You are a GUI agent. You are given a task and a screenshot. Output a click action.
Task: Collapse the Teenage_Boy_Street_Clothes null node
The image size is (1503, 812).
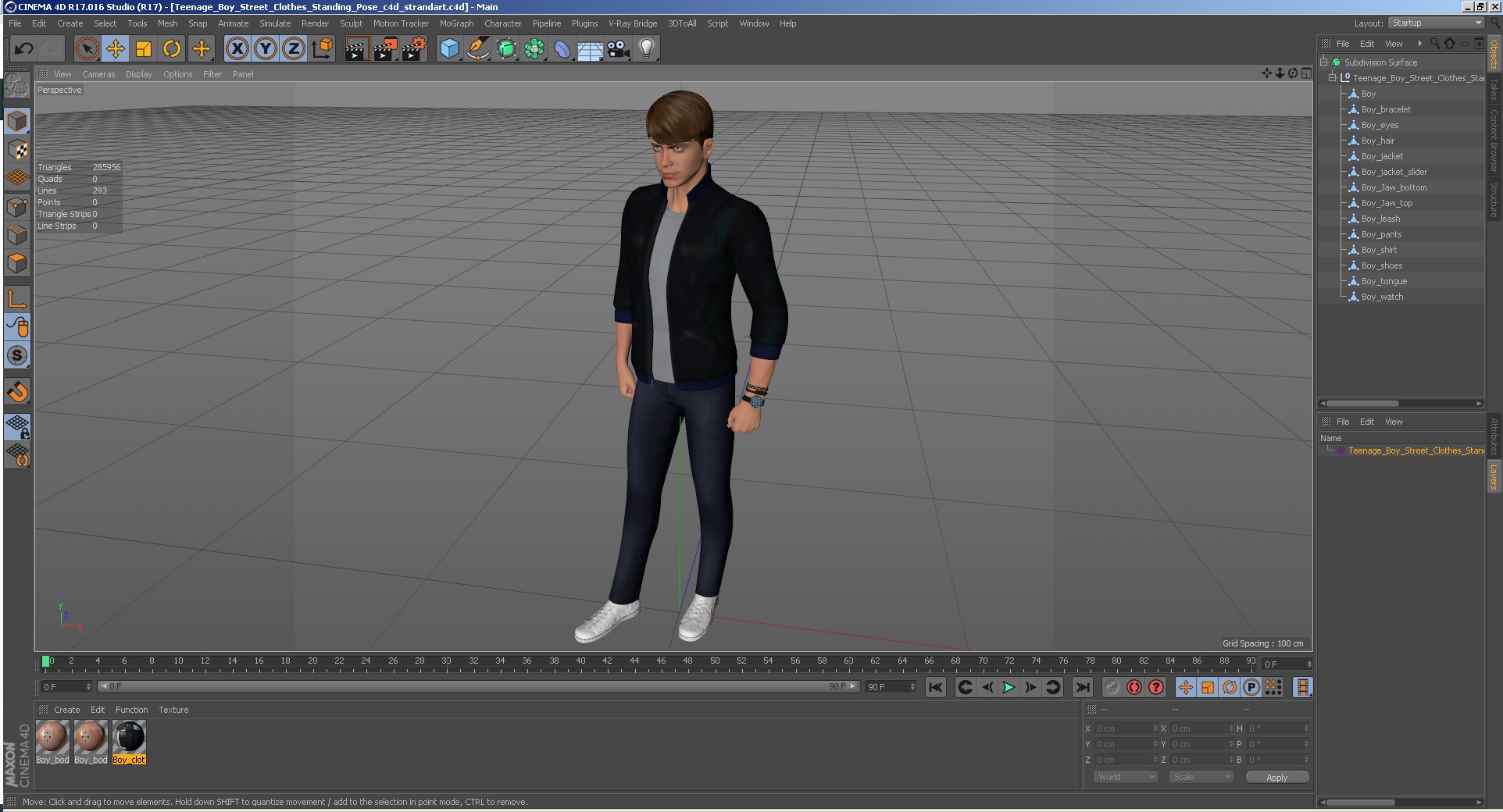coord(1333,78)
